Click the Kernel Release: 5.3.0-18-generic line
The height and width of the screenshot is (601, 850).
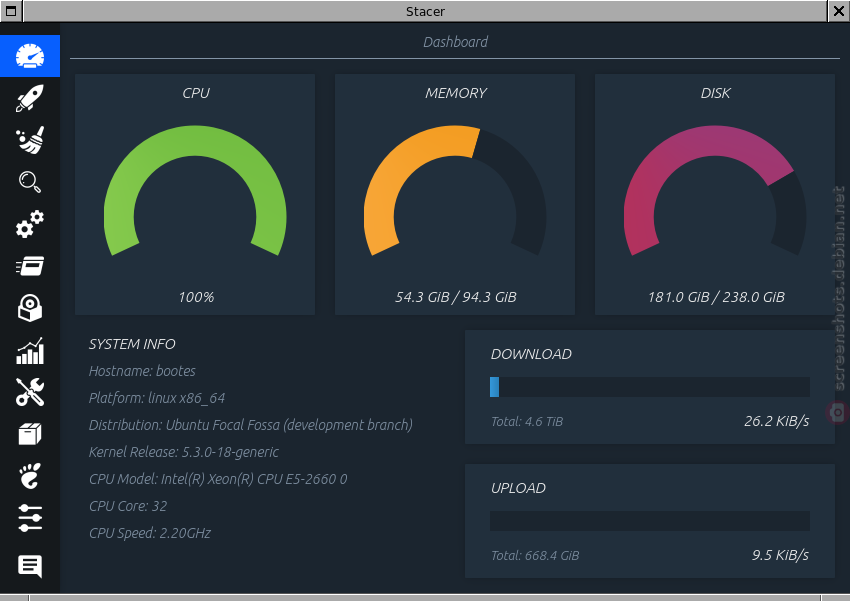184,453
